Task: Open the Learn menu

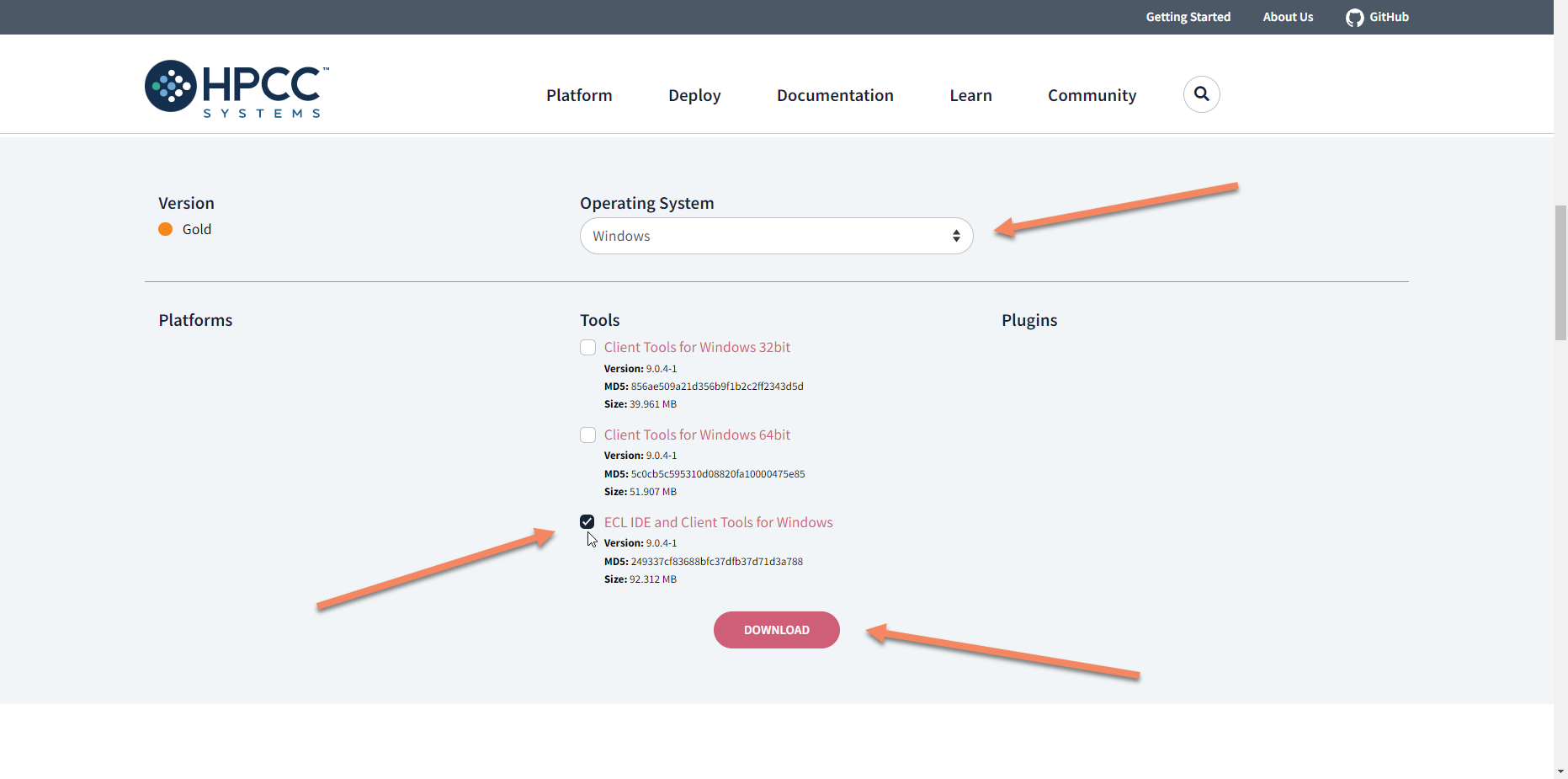Action: [970, 95]
